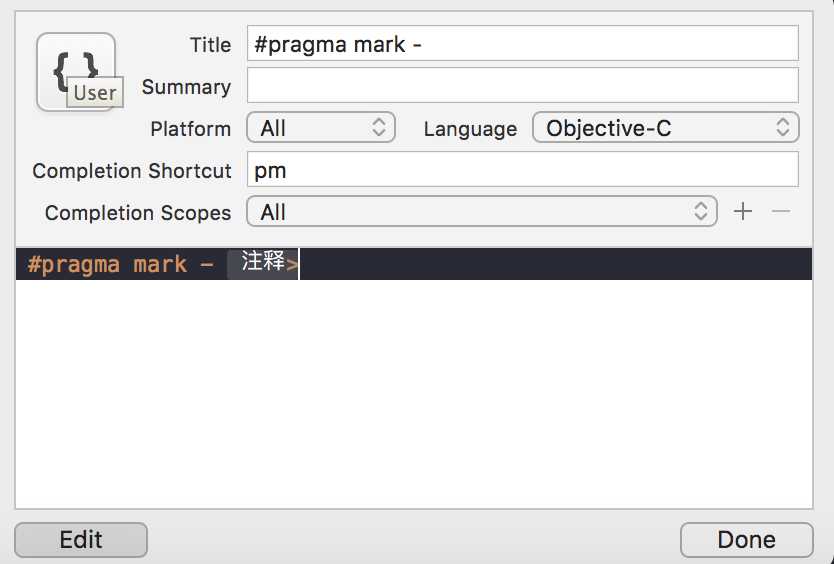
Task: Click the Summary label text
Action: click(x=186, y=87)
